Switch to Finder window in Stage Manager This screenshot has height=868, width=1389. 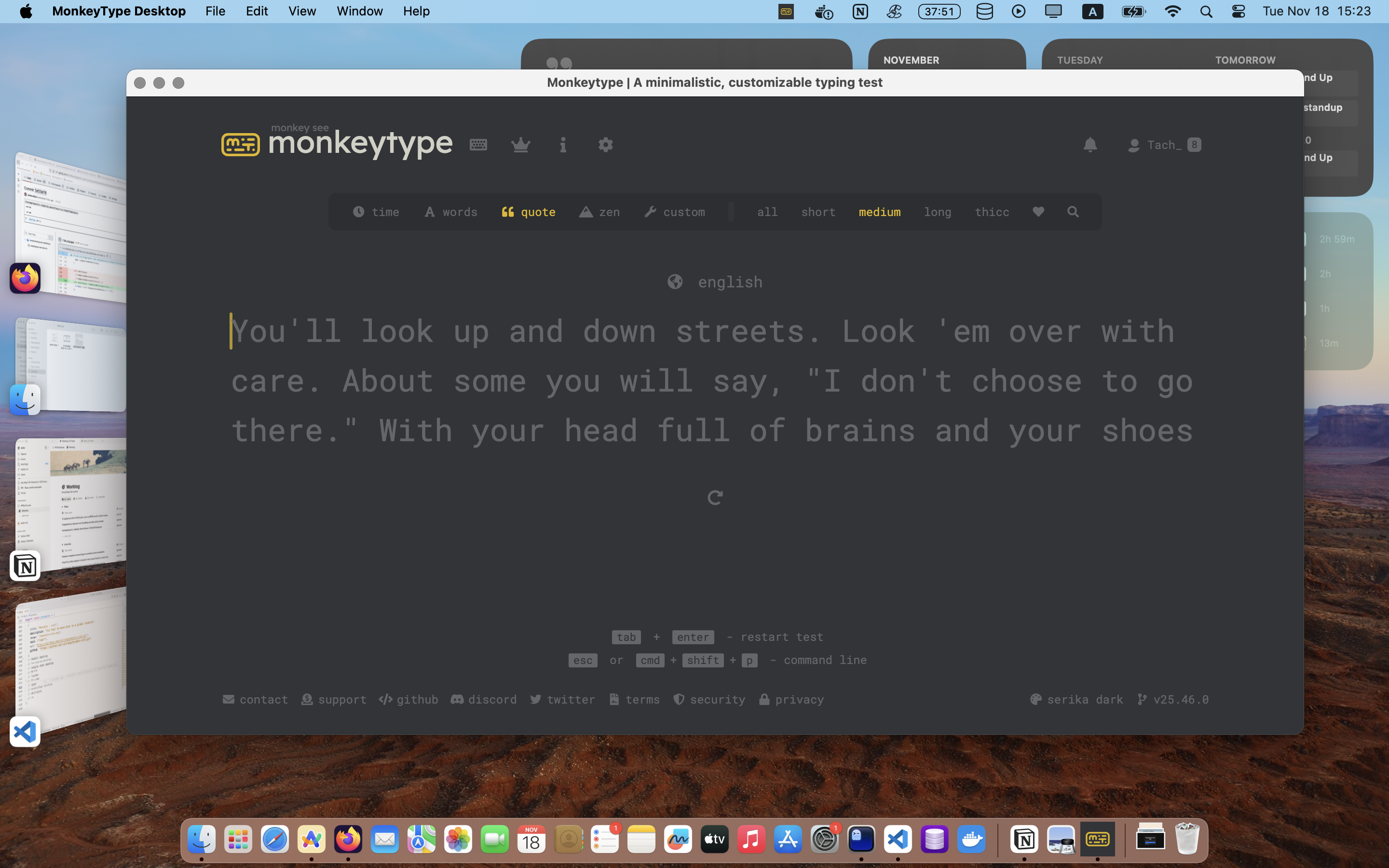click(71, 365)
